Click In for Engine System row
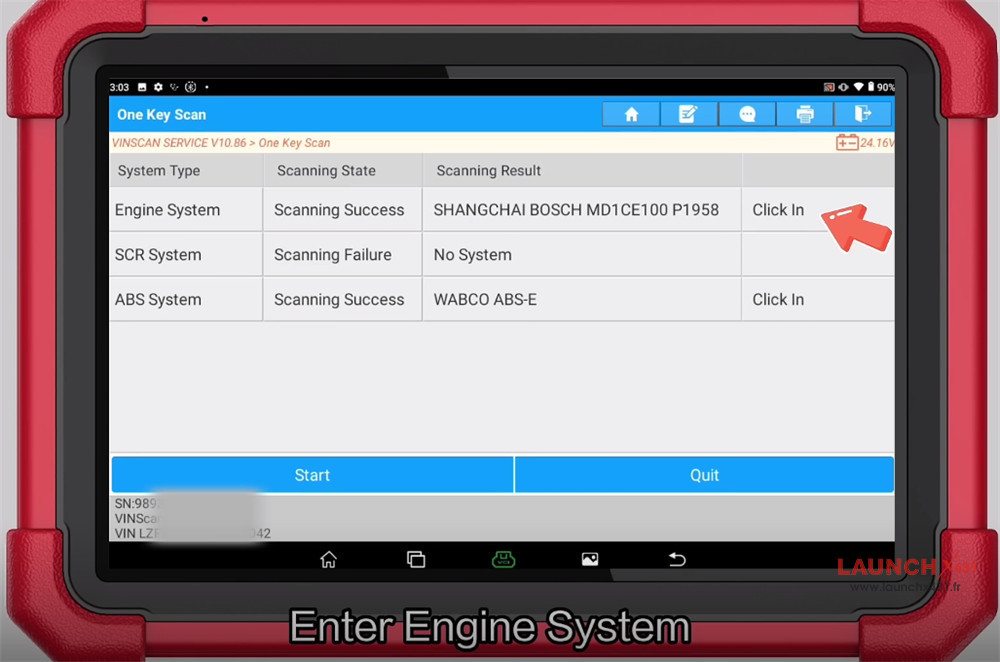Viewport: 1000px width, 662px height. (778, 210)
